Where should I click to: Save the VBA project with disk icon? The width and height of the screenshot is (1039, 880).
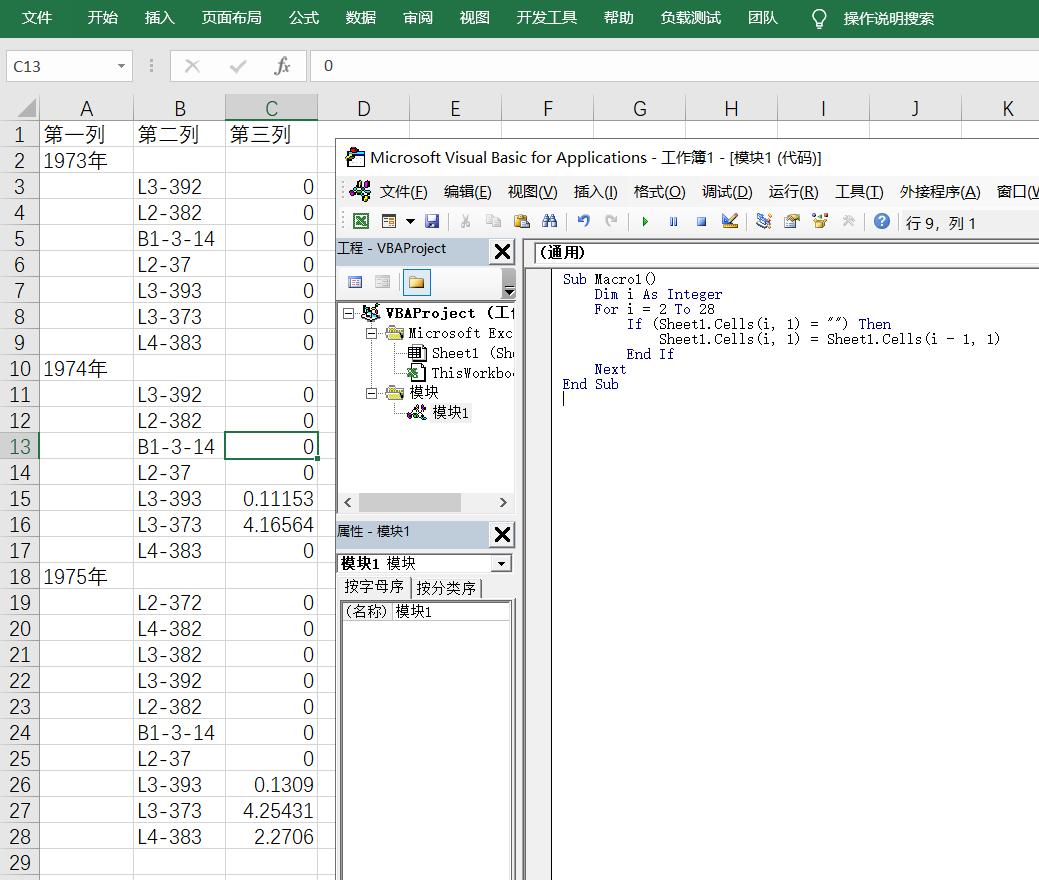432,222
